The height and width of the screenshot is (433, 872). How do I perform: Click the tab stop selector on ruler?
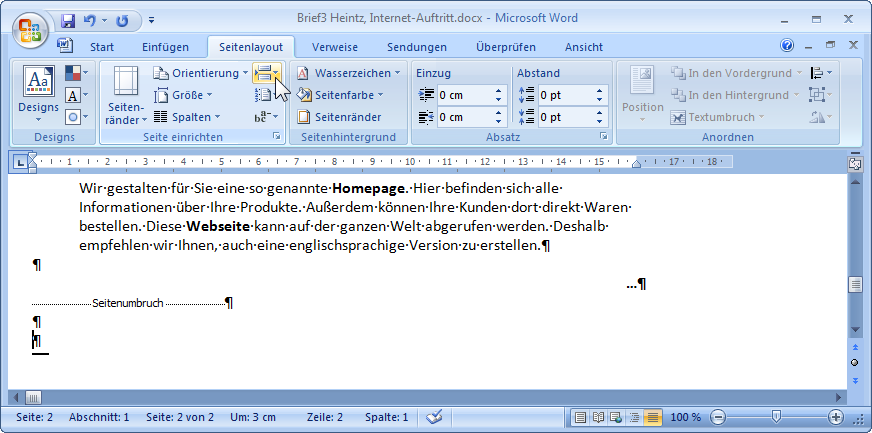(19, 163)
